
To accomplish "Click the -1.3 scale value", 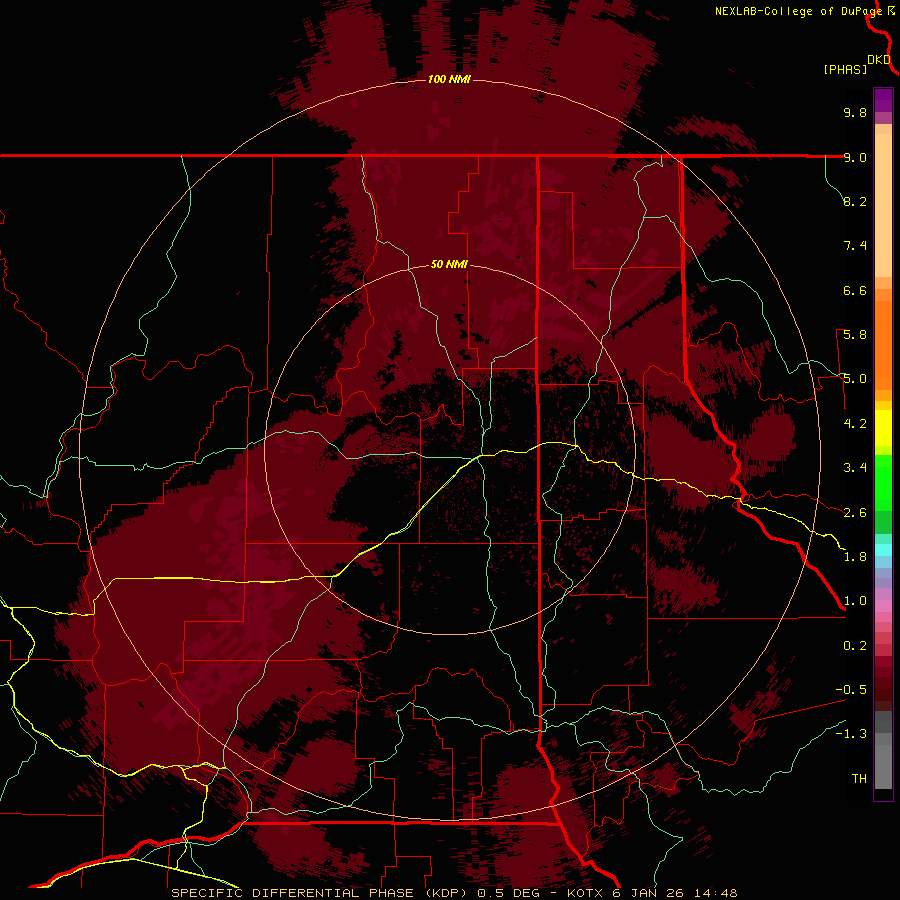I will click(851, 734).
